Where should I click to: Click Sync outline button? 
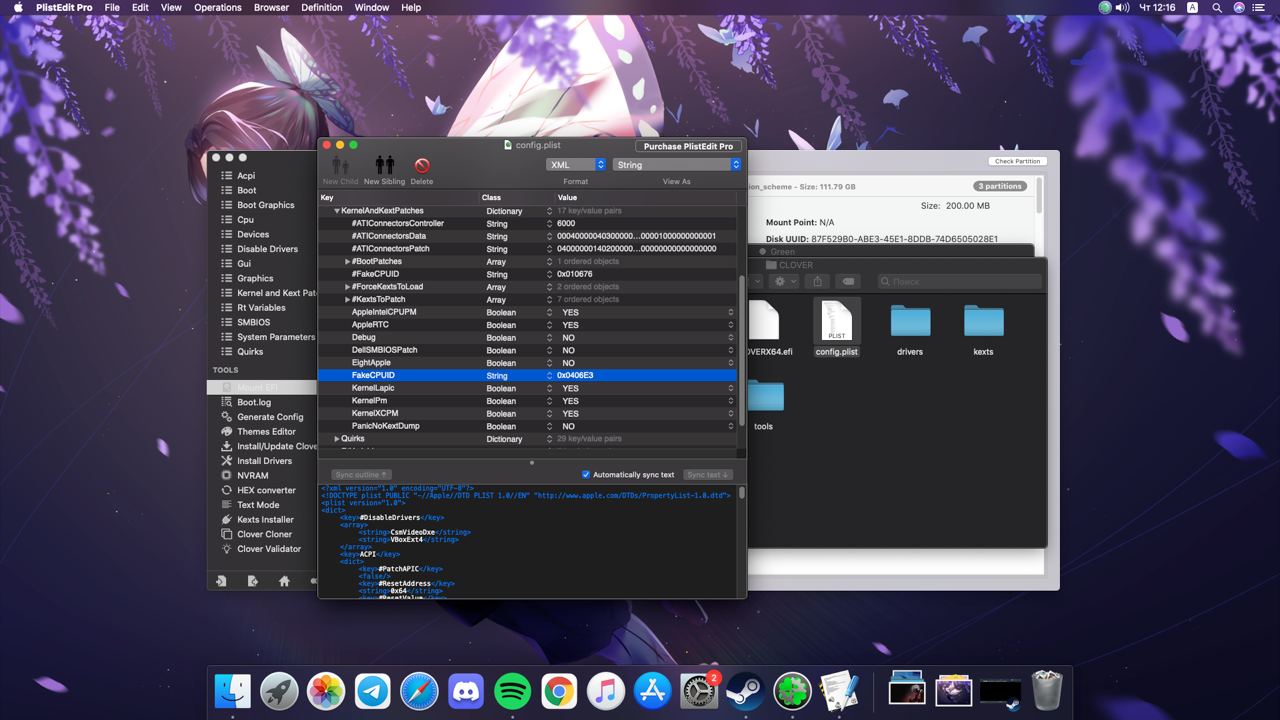click(361, 474)
